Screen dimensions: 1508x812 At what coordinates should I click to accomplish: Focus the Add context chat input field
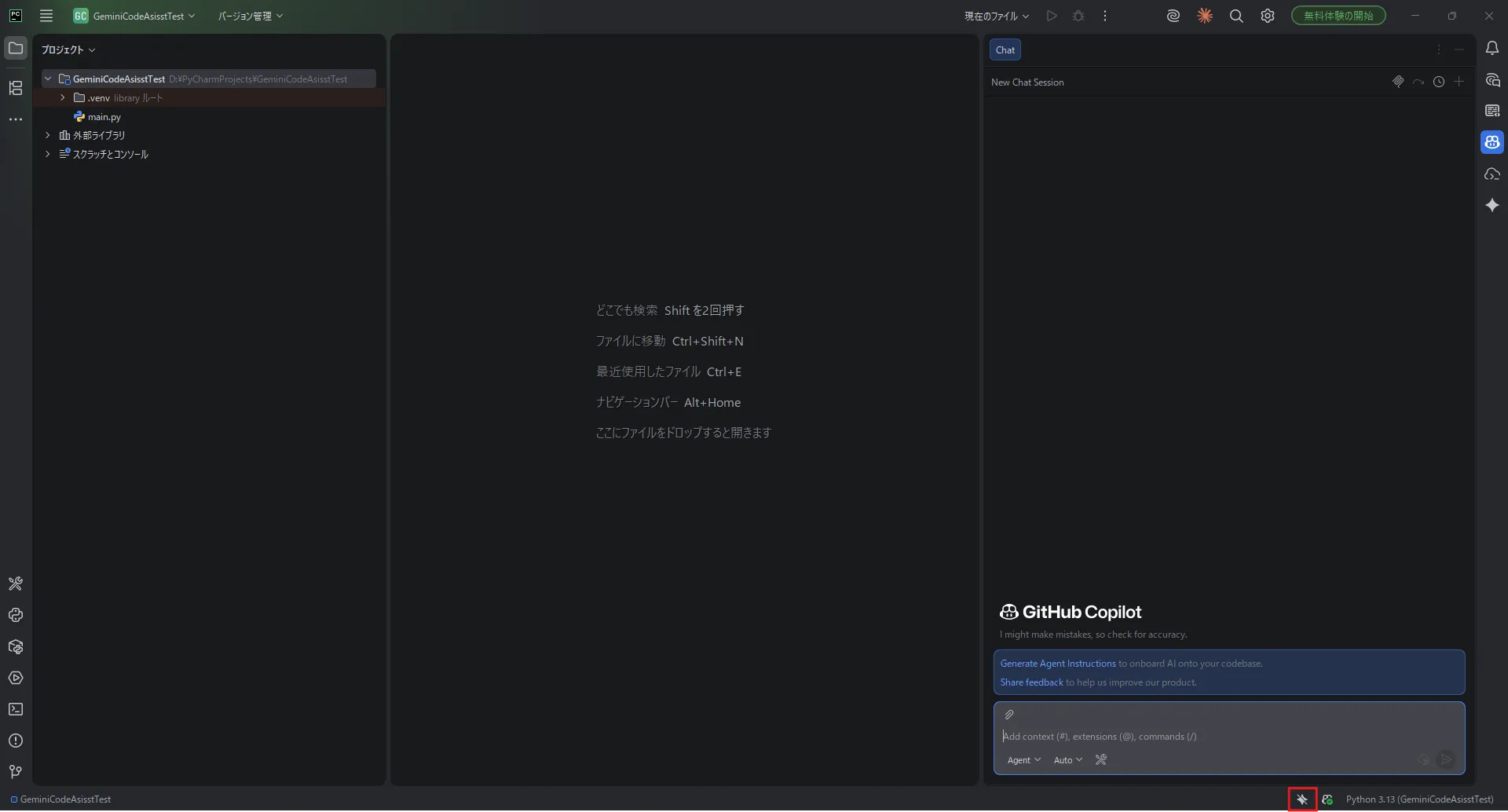1228,737
